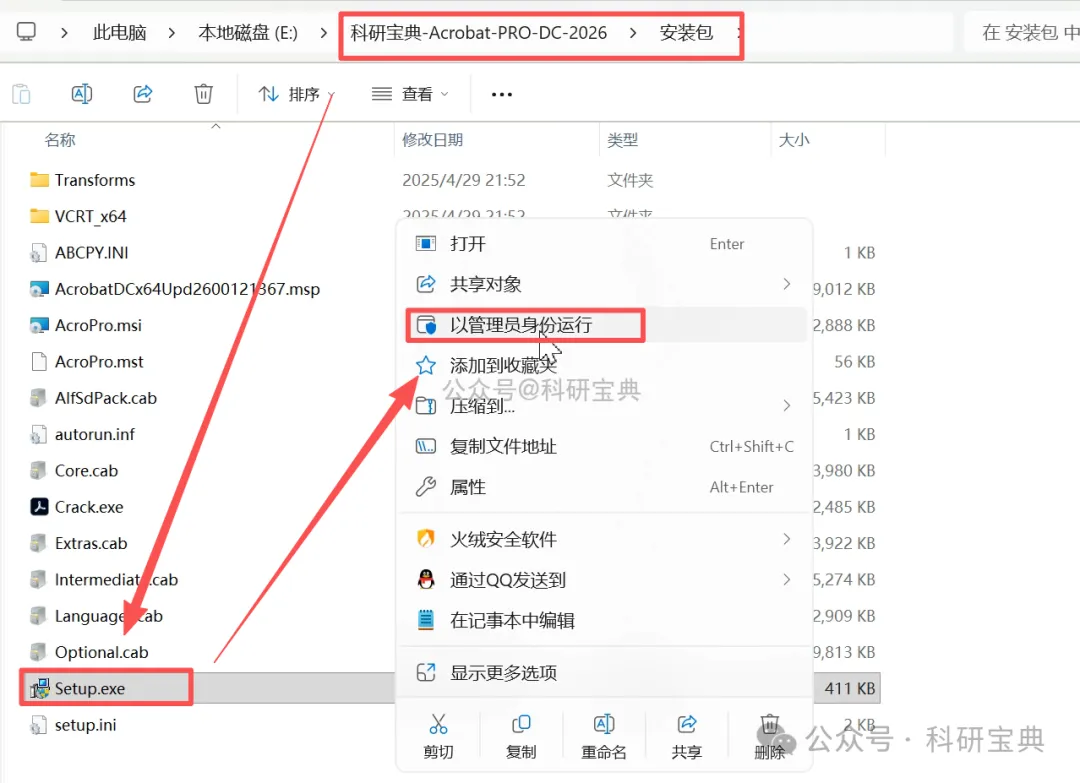Select AcrobatDCx64Upd2600121367.msp file
Image resolution: width=1080 pixels, height=783 pixels.
[x=187, y=289]
